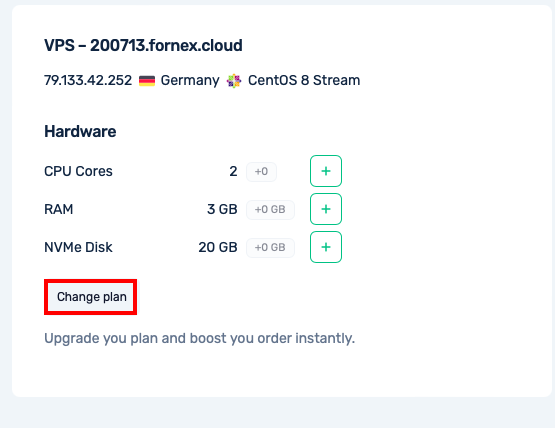Click the upgrade plan description text

[199, 338]
